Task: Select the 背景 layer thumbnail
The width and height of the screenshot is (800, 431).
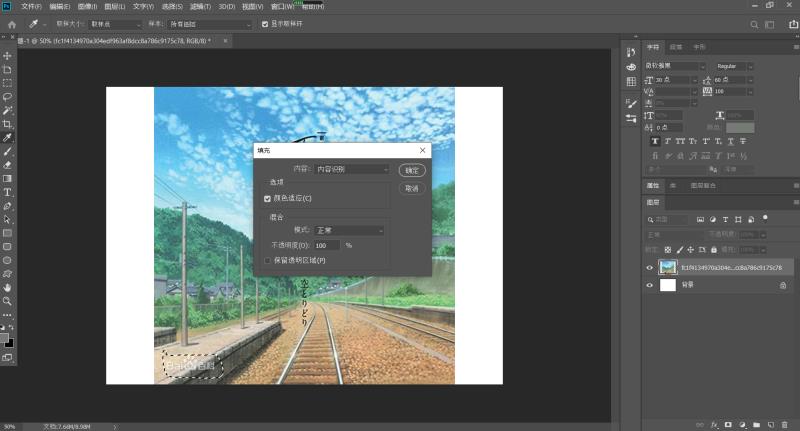Action: [x=668, y=285]
